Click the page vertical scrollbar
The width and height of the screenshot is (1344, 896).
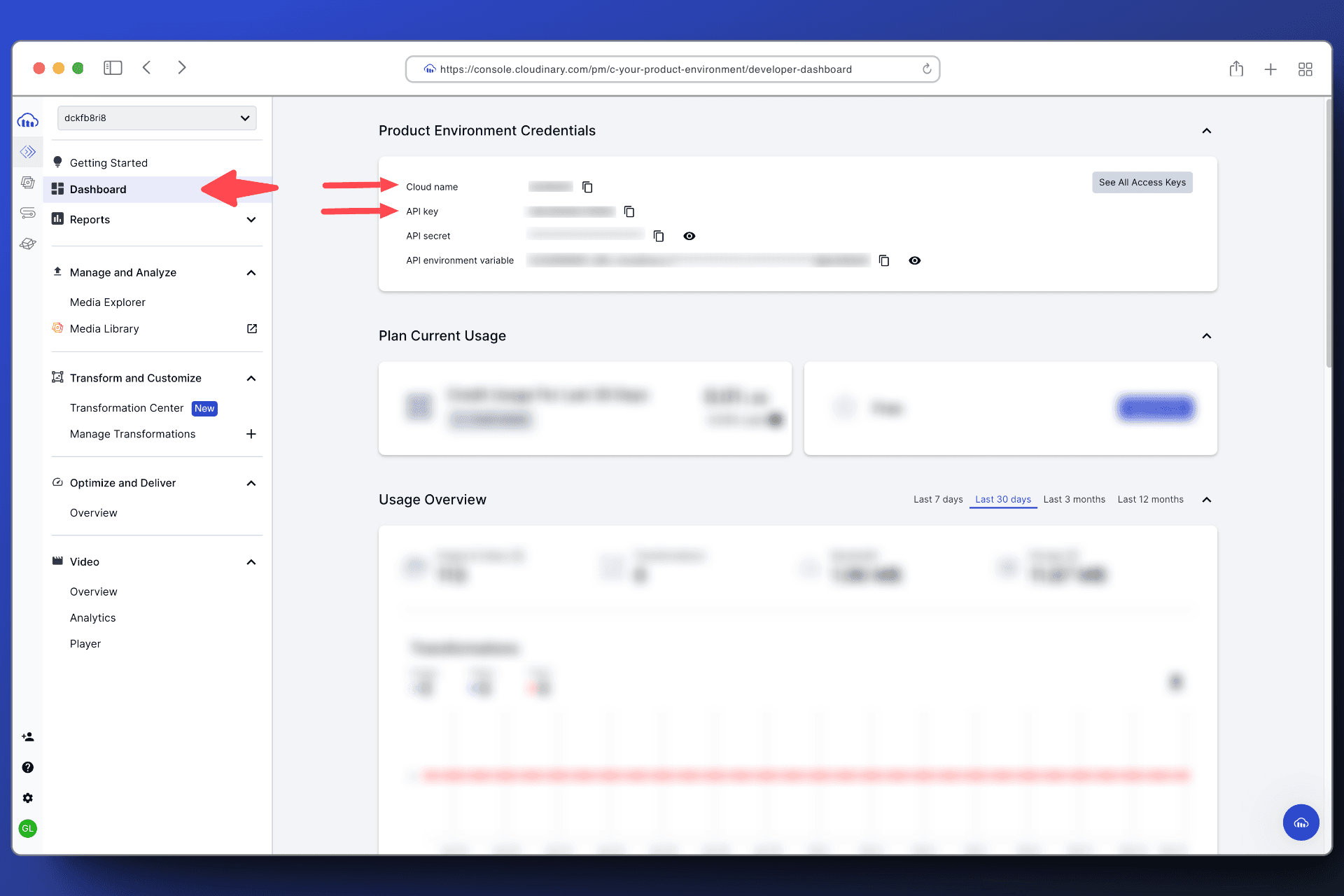coord(1329,233)
